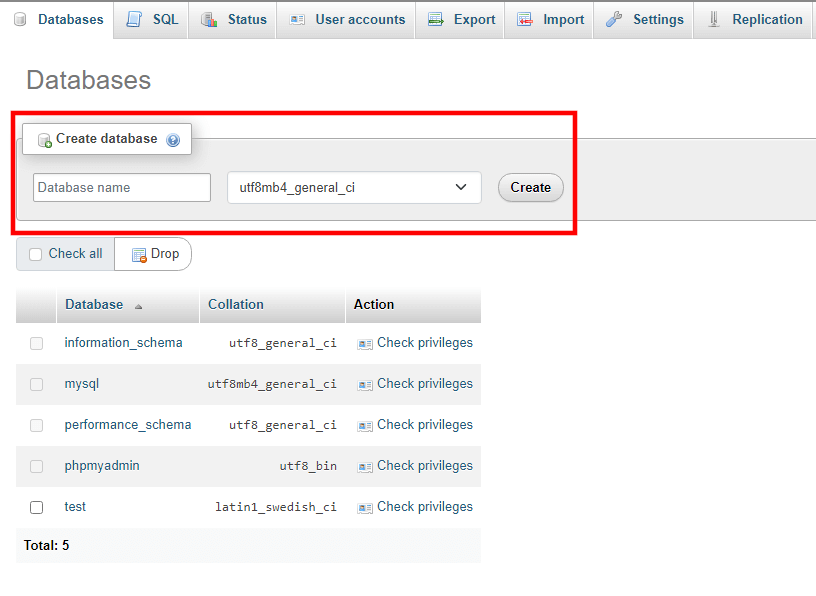
Task: Click the Databases page heading
Action: (88, 80)
